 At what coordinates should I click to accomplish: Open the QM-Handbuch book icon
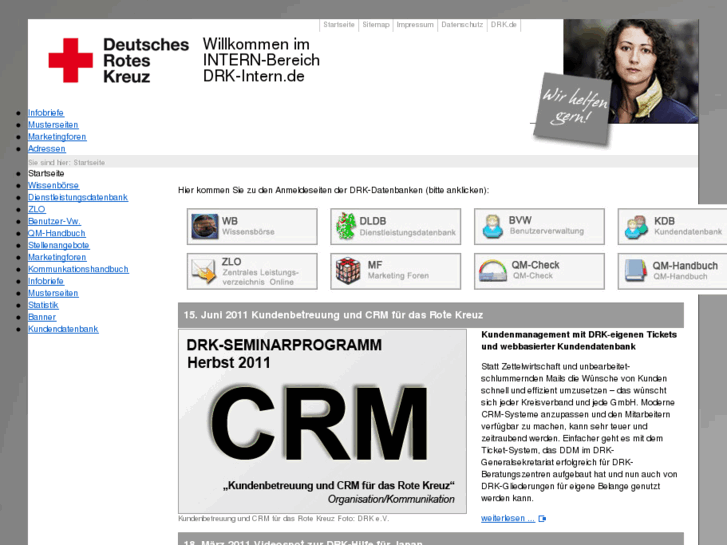[x=636, y=271]
